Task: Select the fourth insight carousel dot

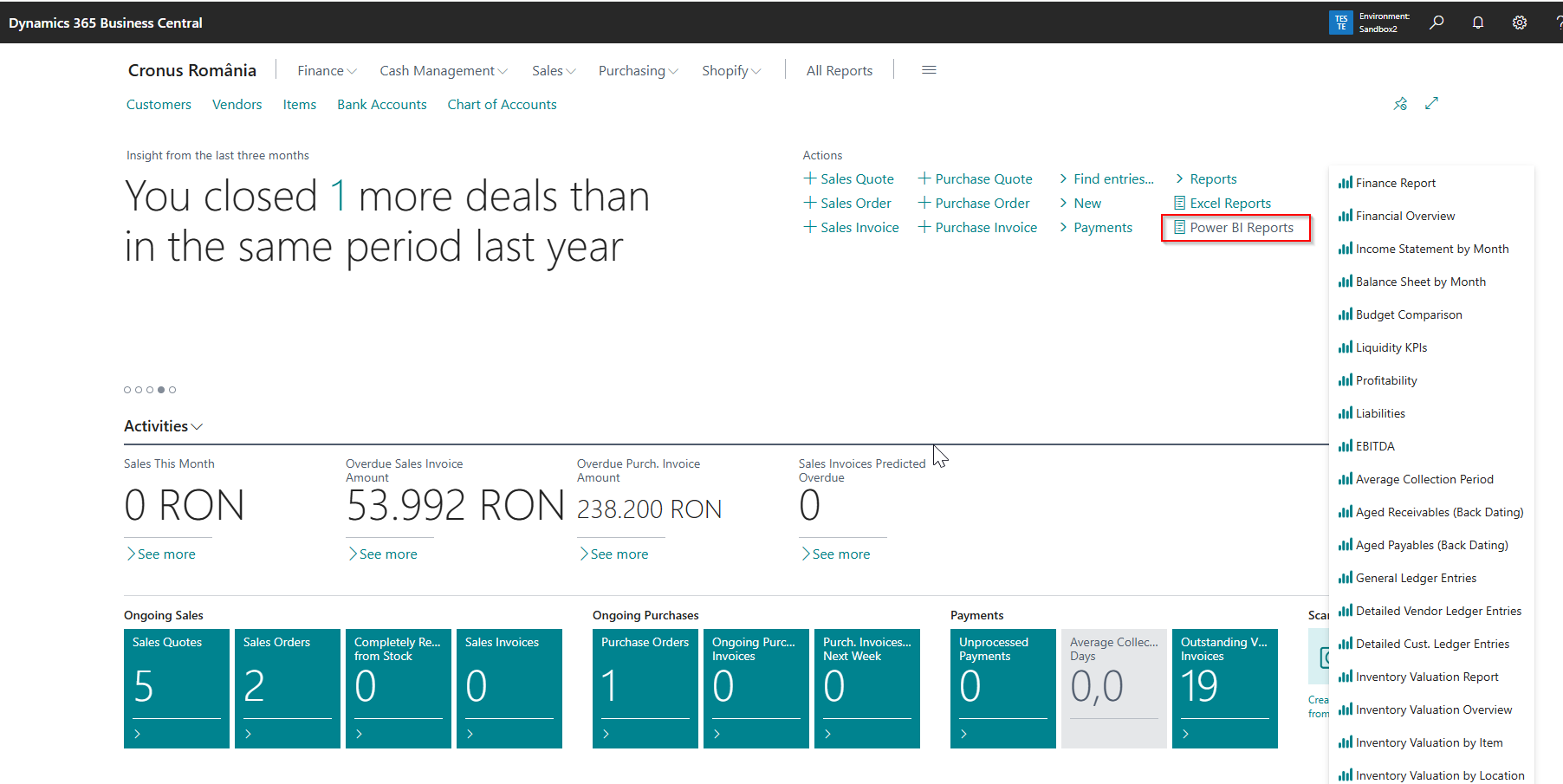Action: 161,390
